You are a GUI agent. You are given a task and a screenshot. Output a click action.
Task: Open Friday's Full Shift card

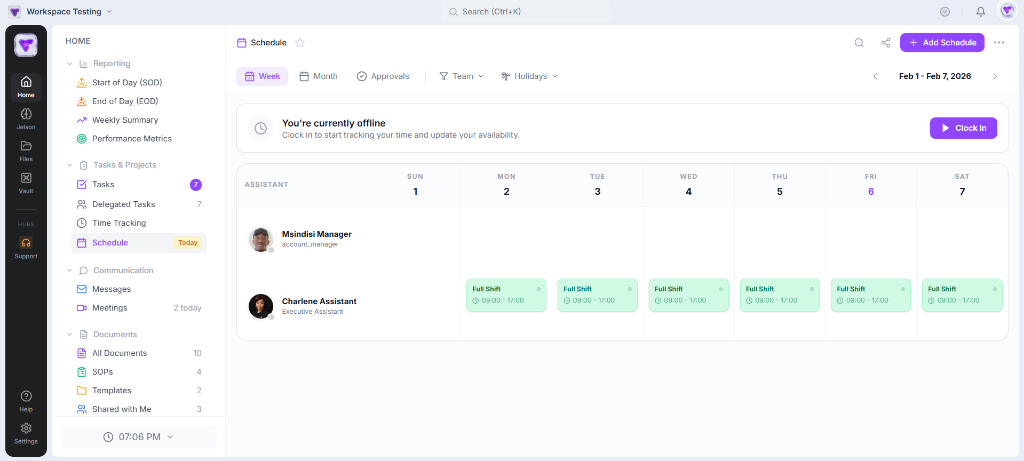coord(871,295)
